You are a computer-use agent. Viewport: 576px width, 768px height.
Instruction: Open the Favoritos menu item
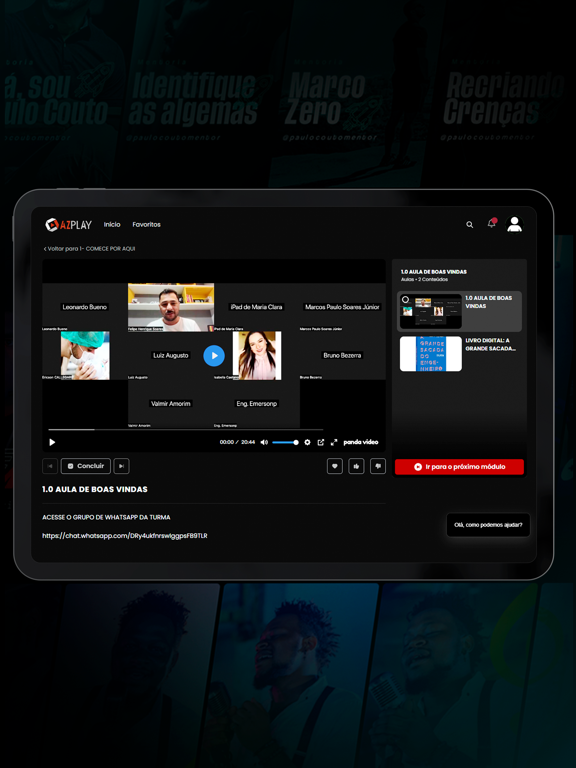[x=146, y=224]
